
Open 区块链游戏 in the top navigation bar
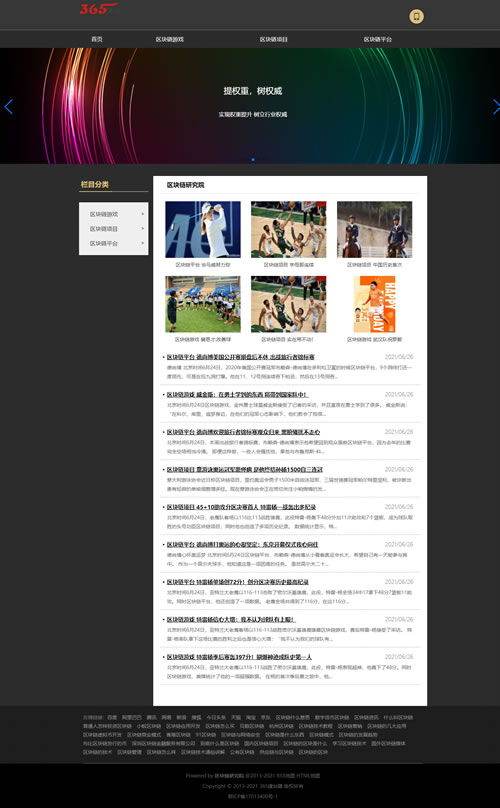click(170, 39)
